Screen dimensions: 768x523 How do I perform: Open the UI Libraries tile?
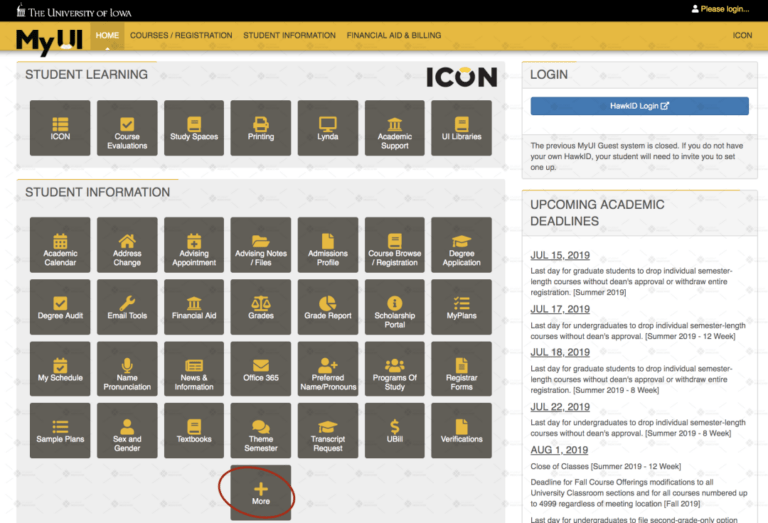pyautogui.click(x=461, y=128)
